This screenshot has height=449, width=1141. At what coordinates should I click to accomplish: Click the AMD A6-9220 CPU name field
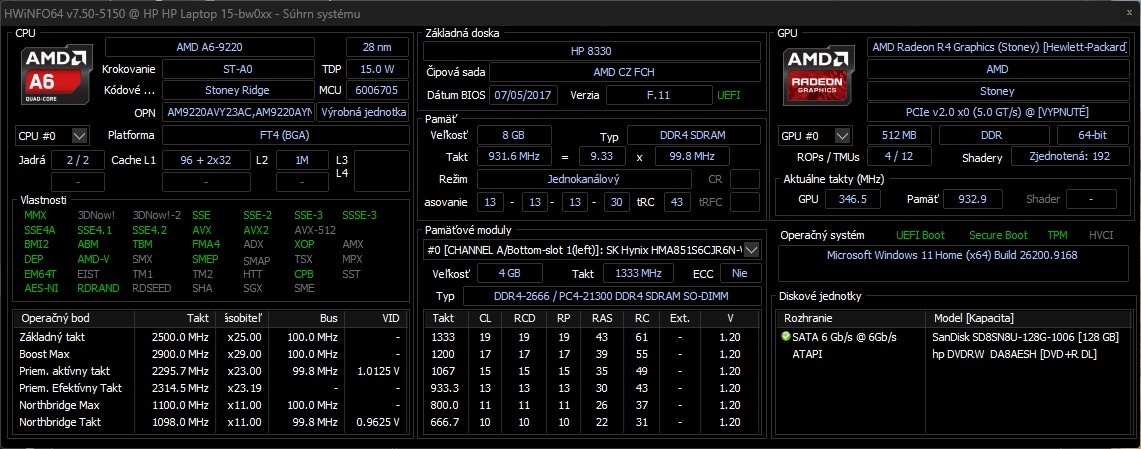click(210, 47)
